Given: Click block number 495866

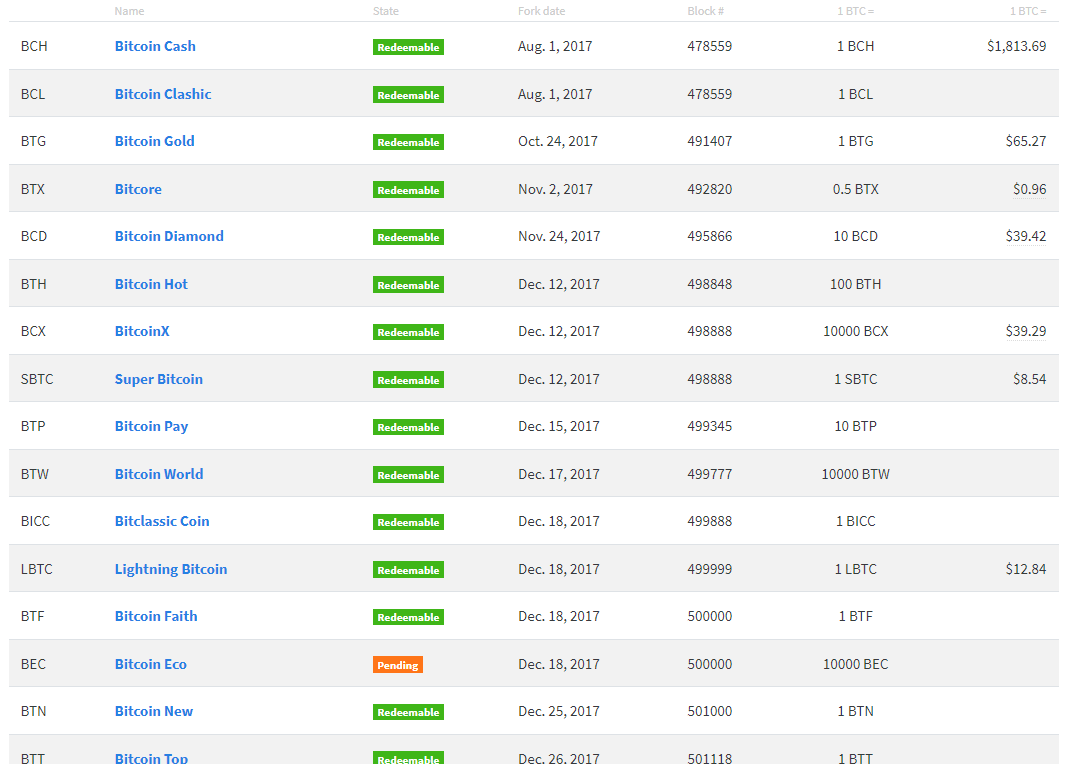Looking at the screenshot, I should click(710, 236).
